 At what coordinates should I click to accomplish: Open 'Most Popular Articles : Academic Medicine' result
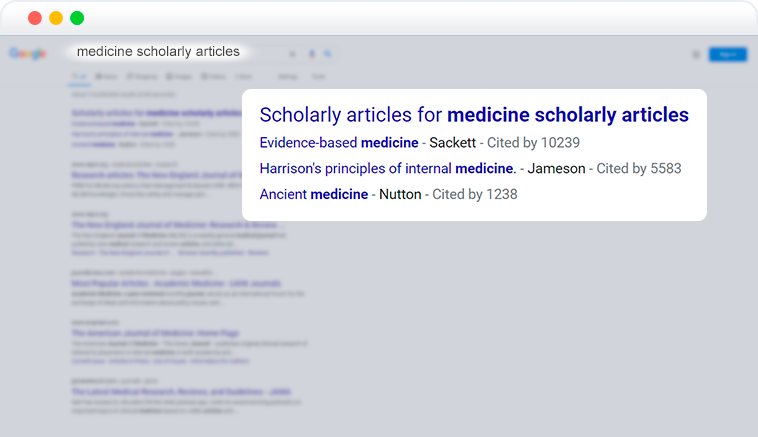coord(176,283)
